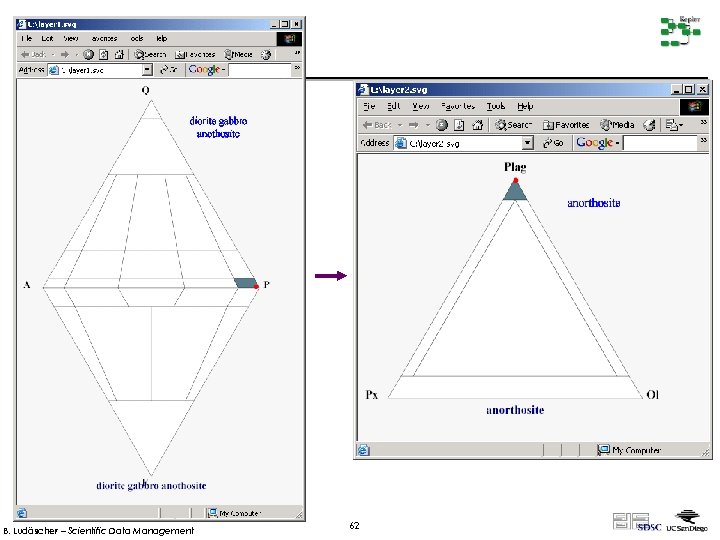Viewport: 720px width, 540px height.
Task: Open Favorites button in layer2.svg toolbar
Action: pyautogui.click(x=566, y=124)
